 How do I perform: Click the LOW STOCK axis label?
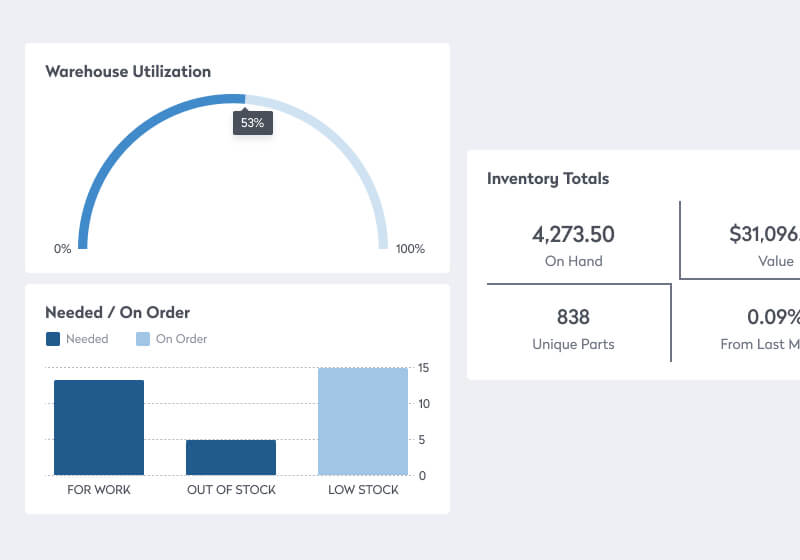click(363, 490)
